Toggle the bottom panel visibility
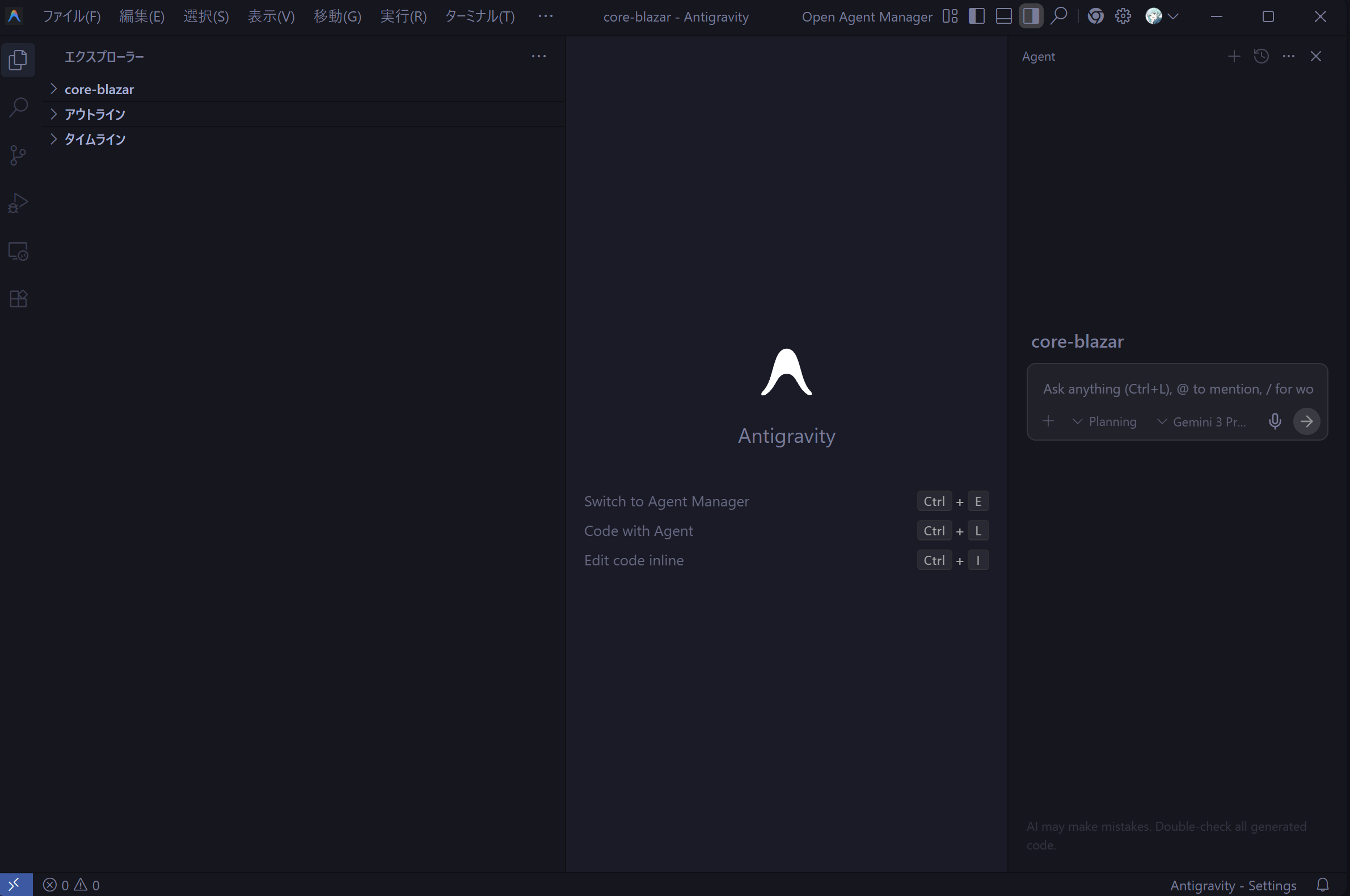This screenshot has height=896, width=1350. pos(1003,16)
